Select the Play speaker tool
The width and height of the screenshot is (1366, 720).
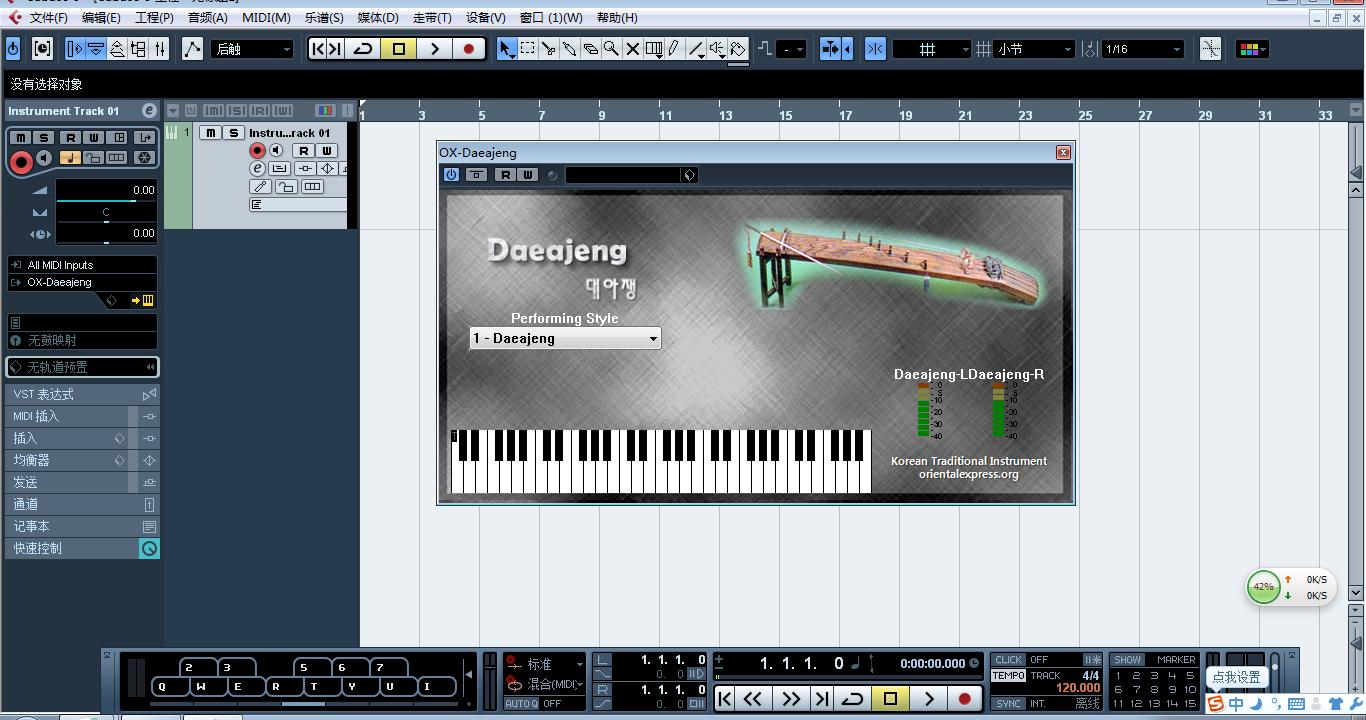717,48
